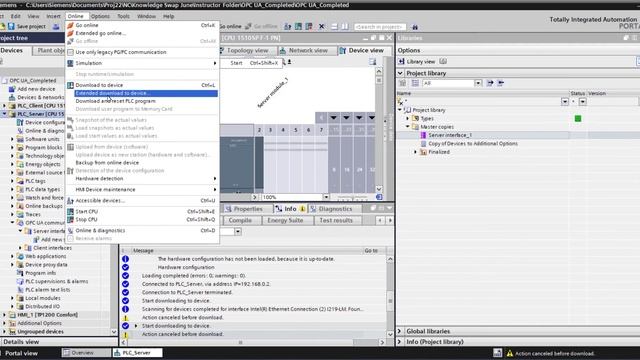
Task: Expand the Info (Project library) section
Action: pyautogui.click(x=400, y=342)
